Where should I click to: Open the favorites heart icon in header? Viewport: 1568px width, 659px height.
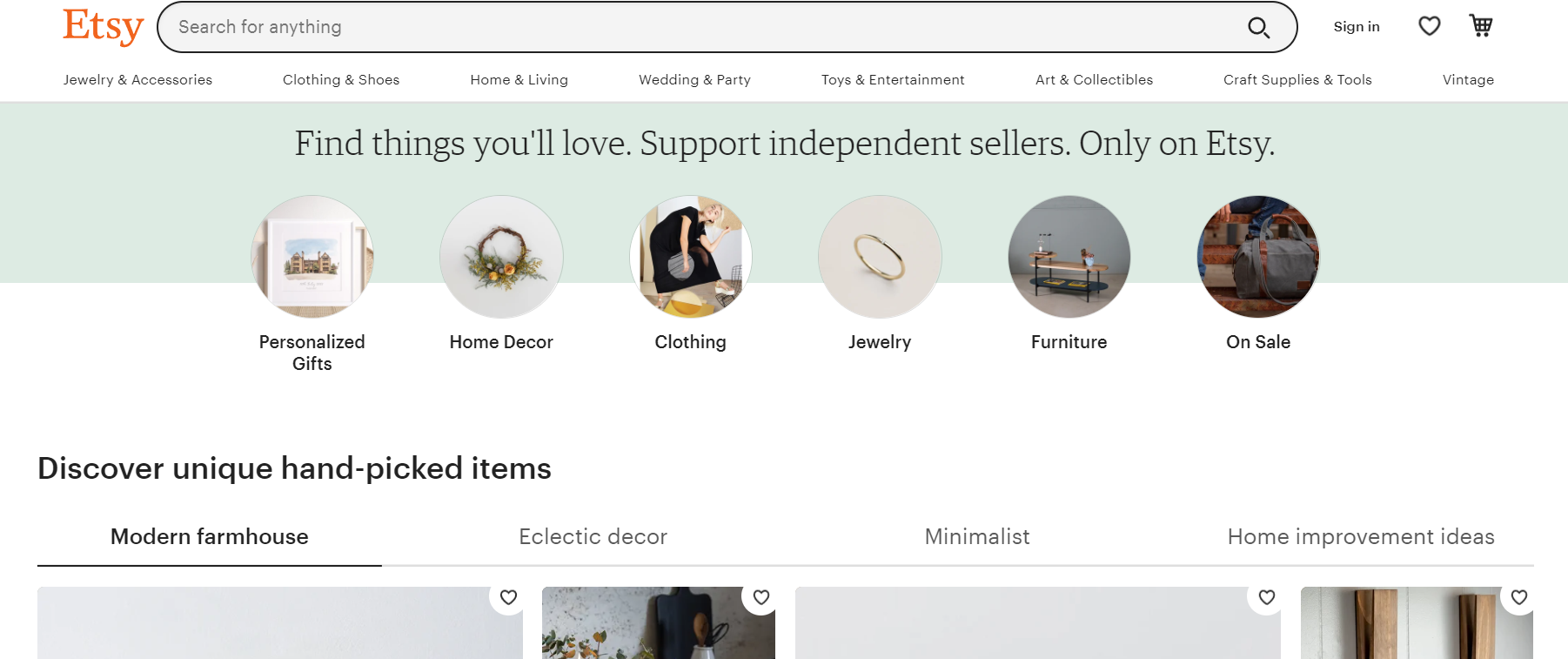(x=1429, y=26)
